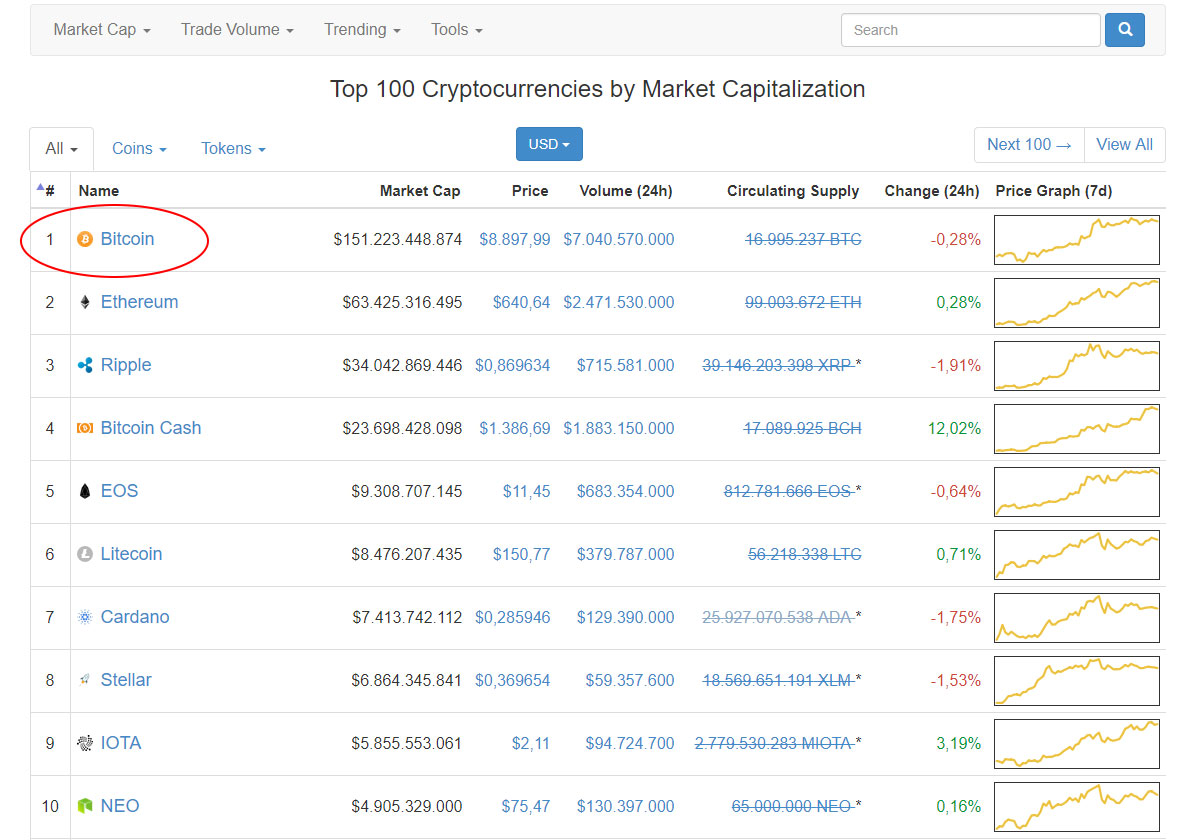The height and width of the screenshot is (840, 1189).
Task: Open NEO 7-day price graph
Action: coord(1077,806)
